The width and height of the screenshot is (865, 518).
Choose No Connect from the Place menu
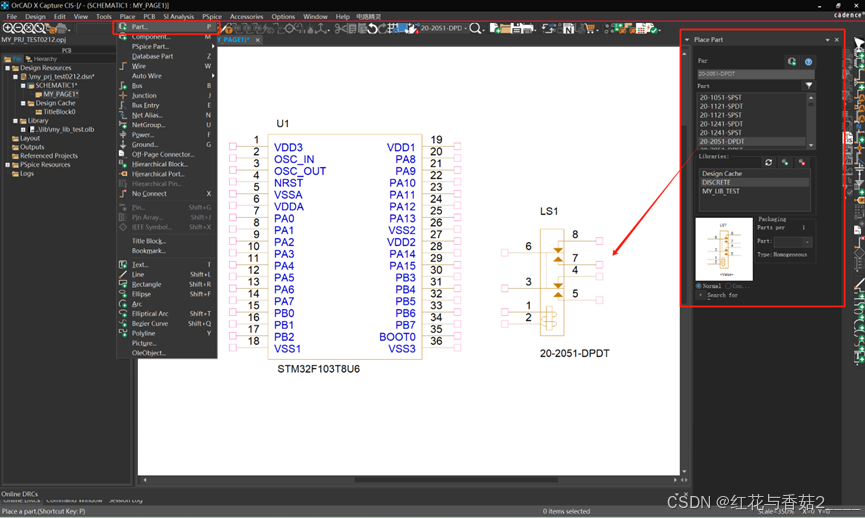[167, 194]
